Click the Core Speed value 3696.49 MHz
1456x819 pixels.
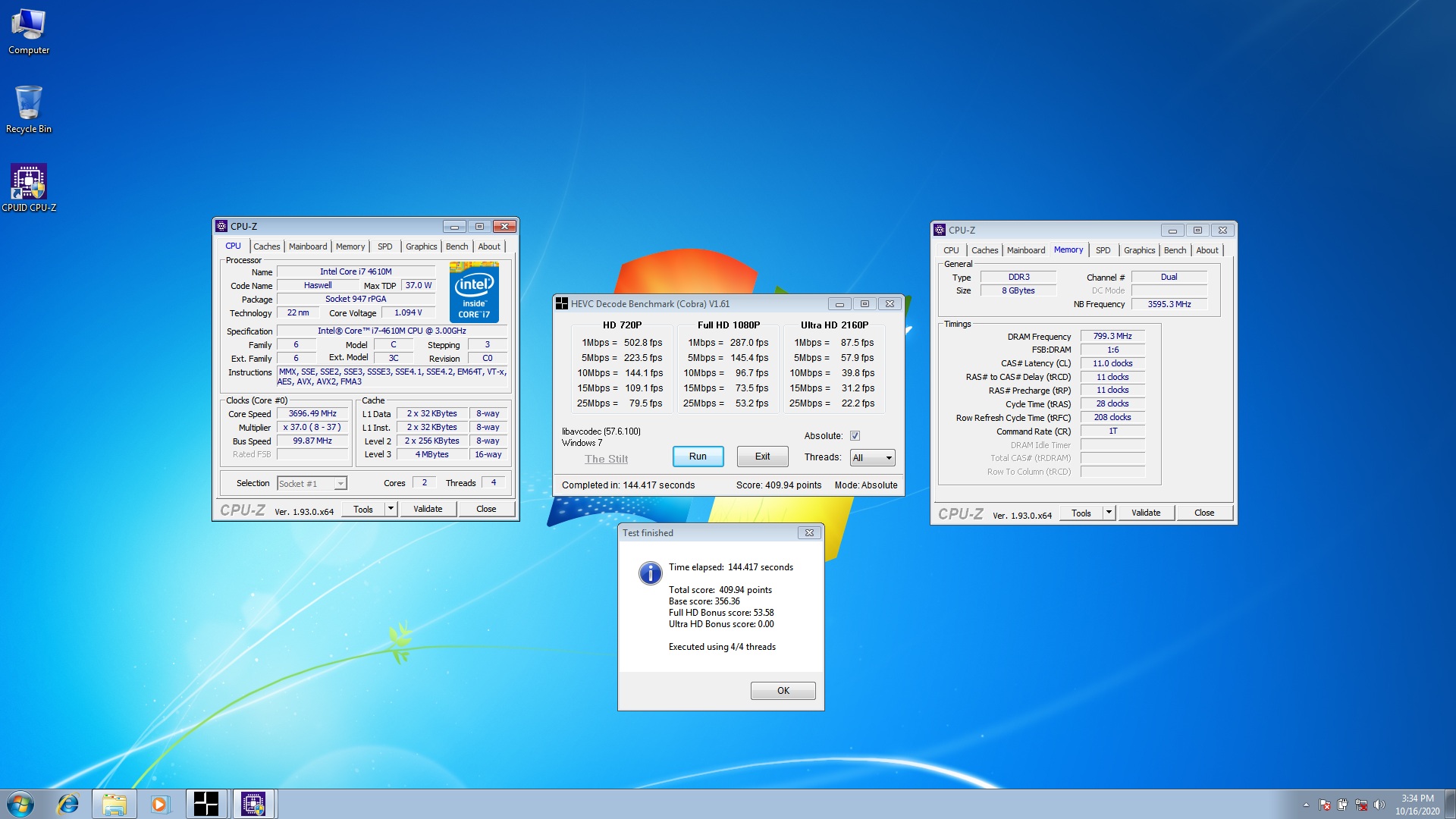pos(312,414)
